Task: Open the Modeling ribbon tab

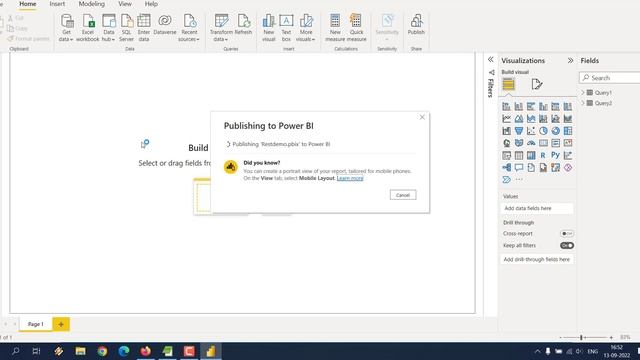Action: click(91, 4)
